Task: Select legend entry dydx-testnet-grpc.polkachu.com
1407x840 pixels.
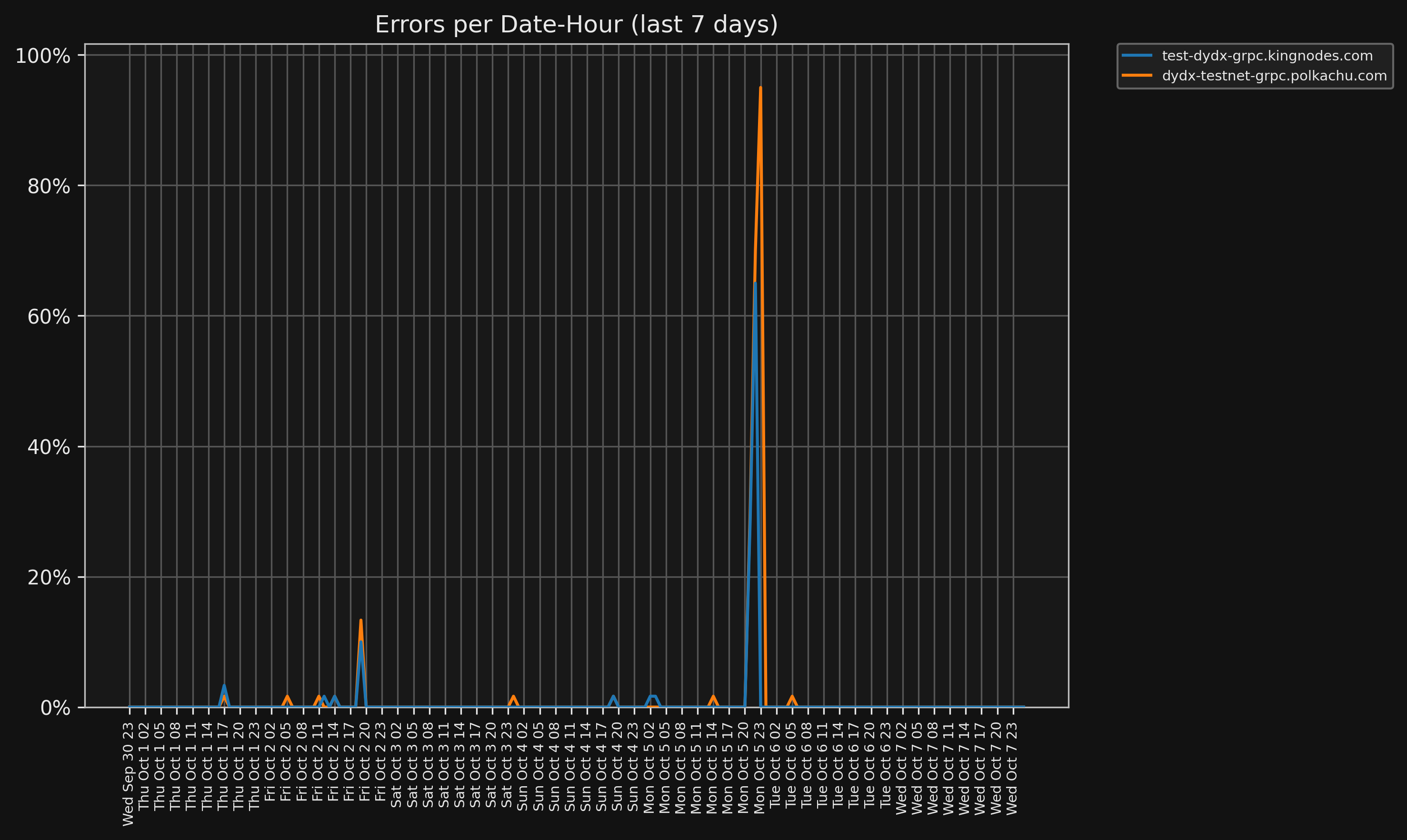Action: click(1275, 76)
